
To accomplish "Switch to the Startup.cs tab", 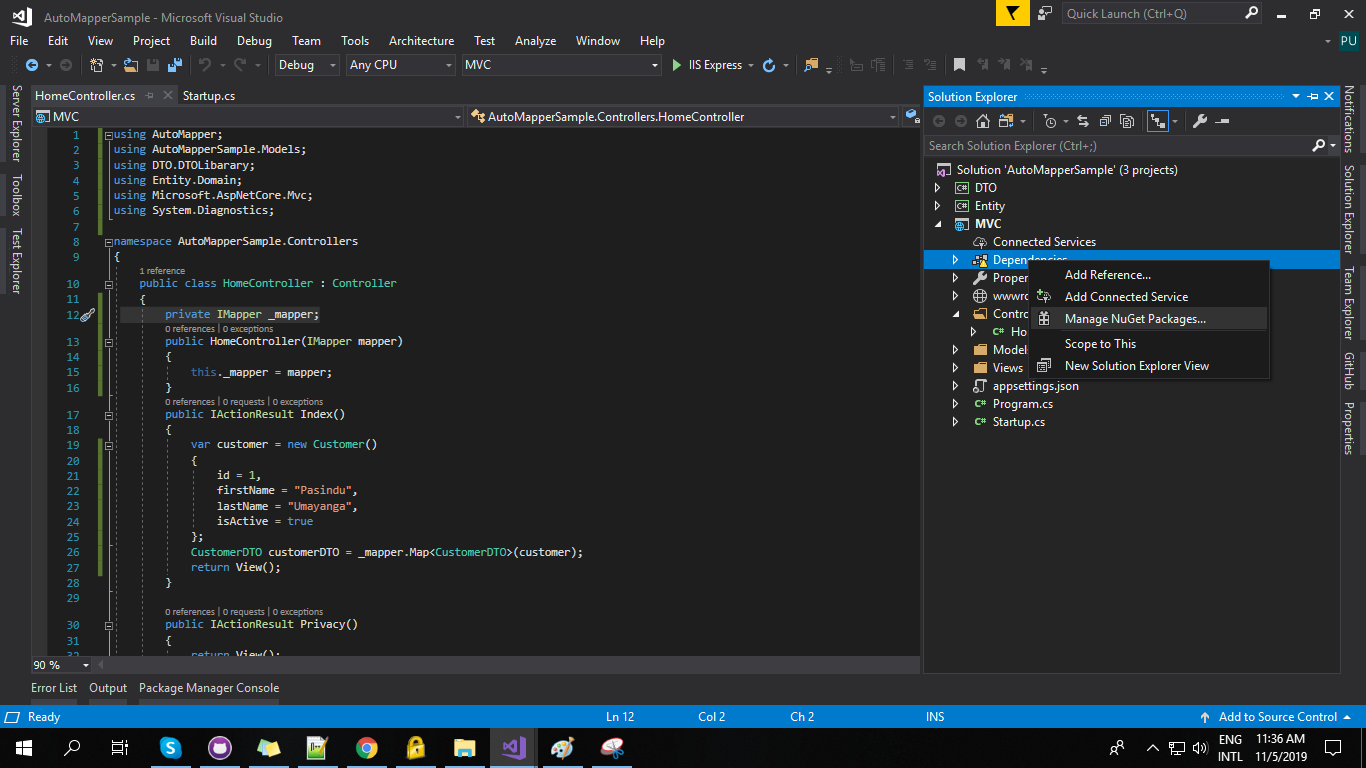I will coord(209,96).
